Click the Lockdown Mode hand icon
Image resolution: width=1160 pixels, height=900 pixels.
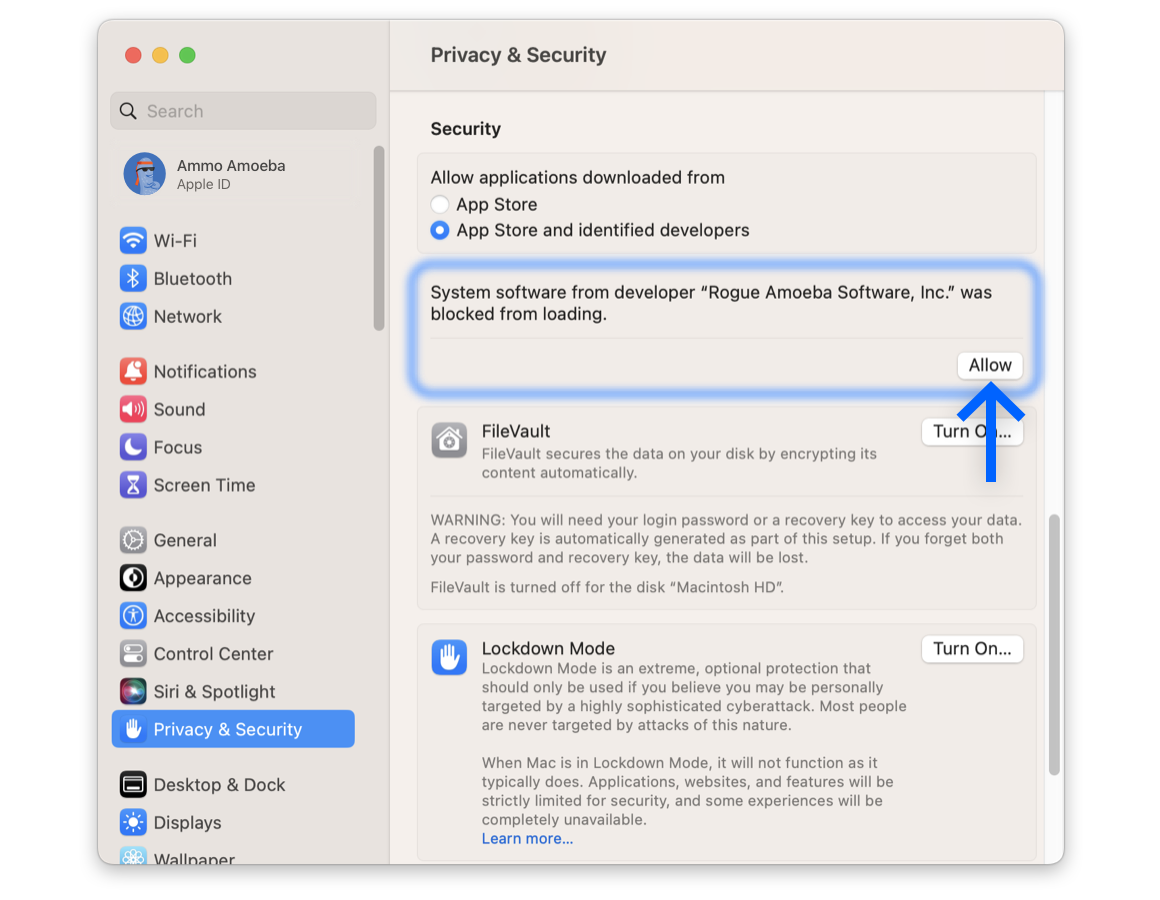[449, 657]
